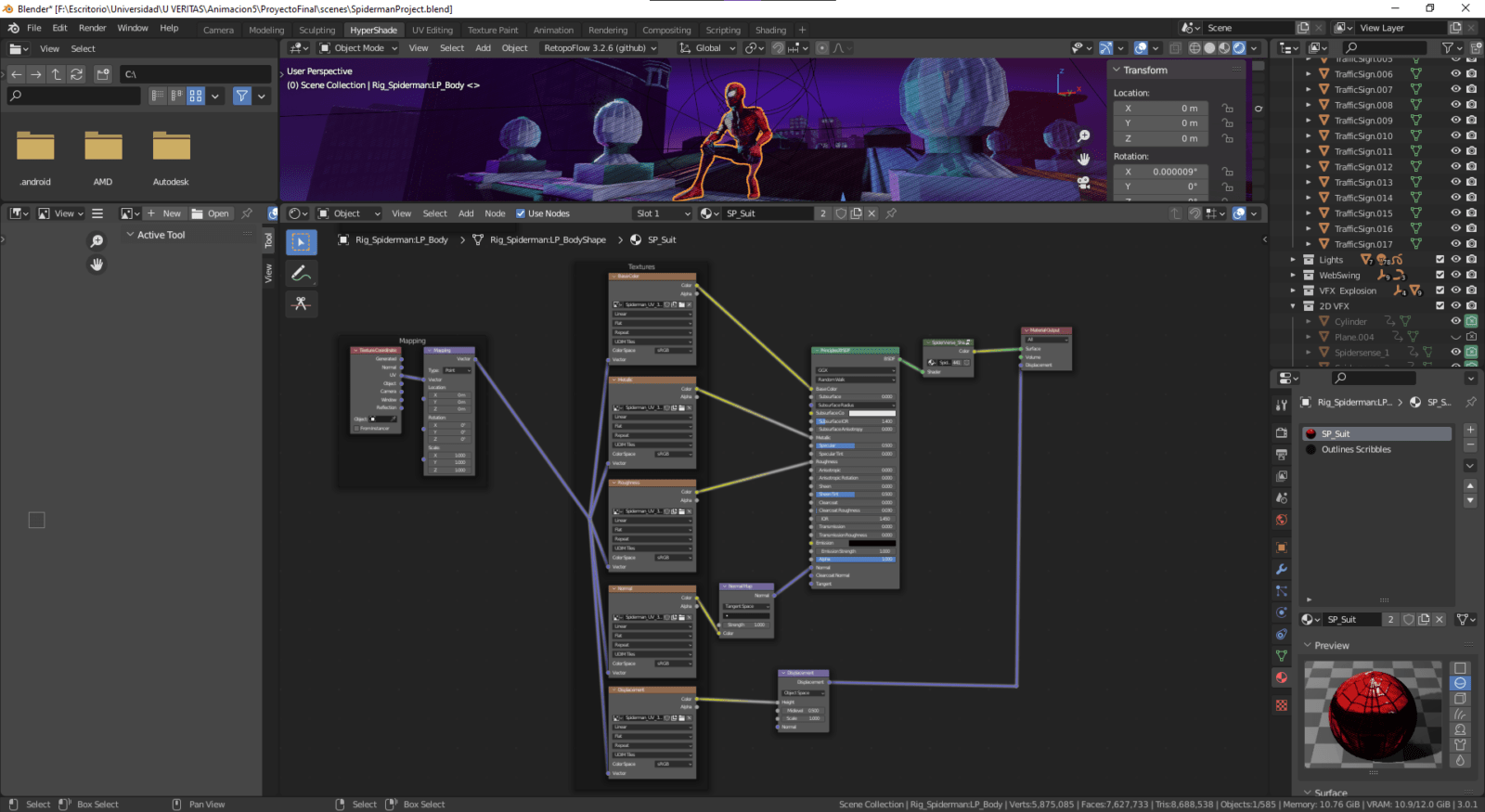Click the image editor pan hand icon
This screenshot has width=1485, height=812.
[x=97, y=264]
